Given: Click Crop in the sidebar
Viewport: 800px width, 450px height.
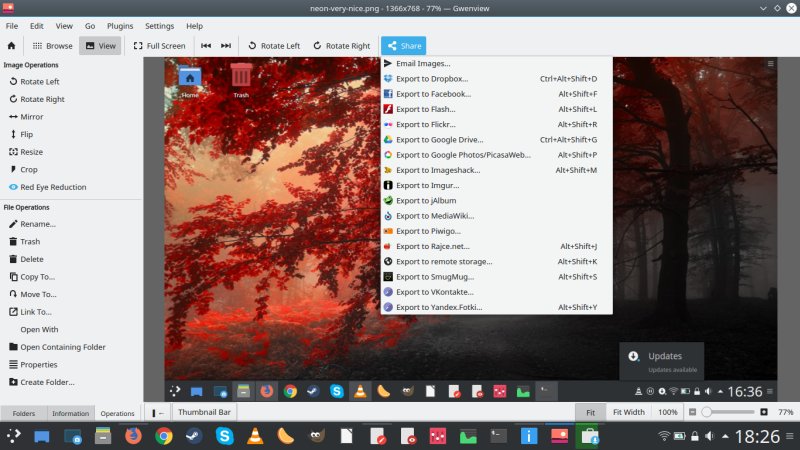Looking at the screenshot, I should [23, 169].
